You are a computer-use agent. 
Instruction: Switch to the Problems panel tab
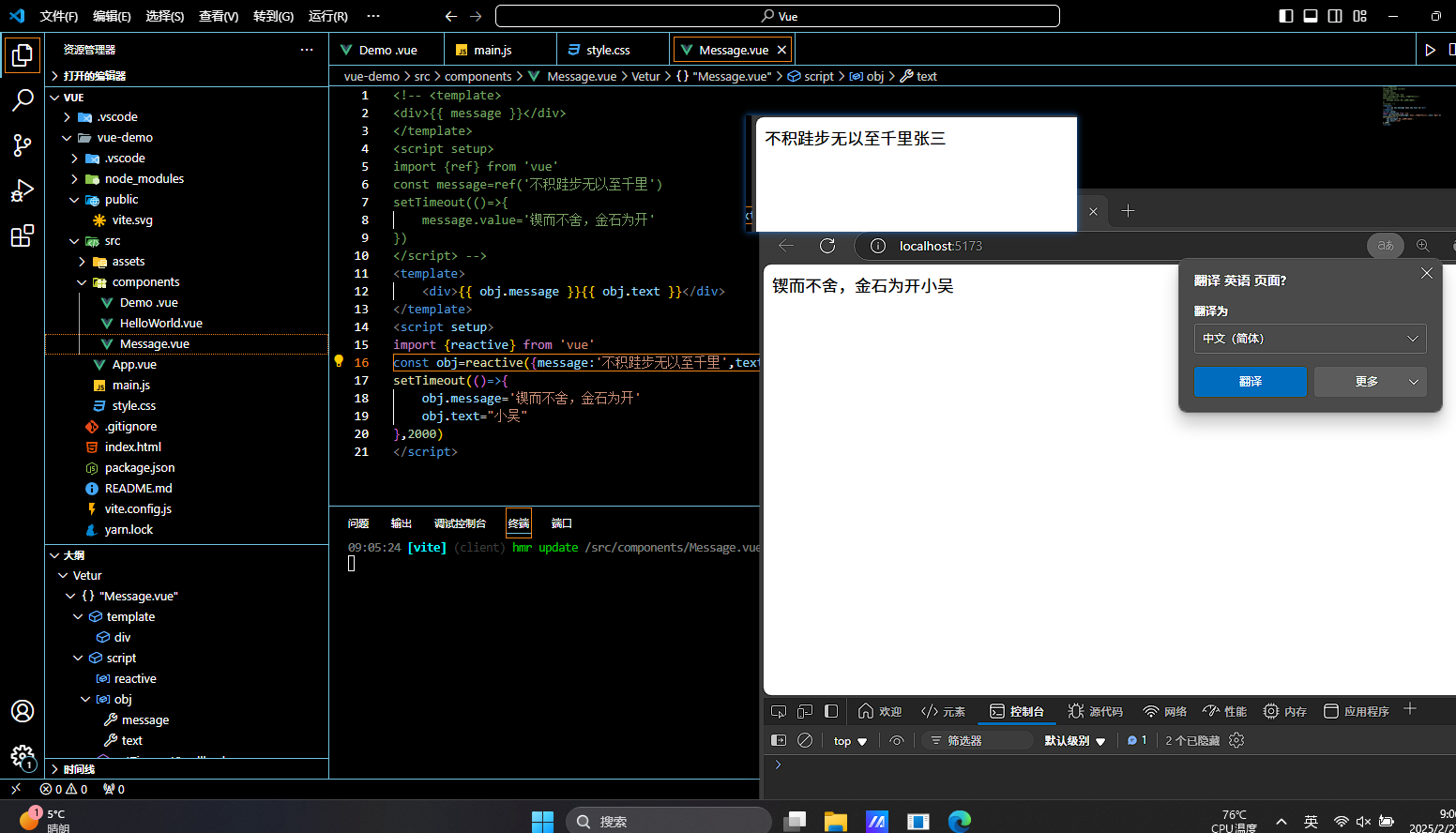358,523
